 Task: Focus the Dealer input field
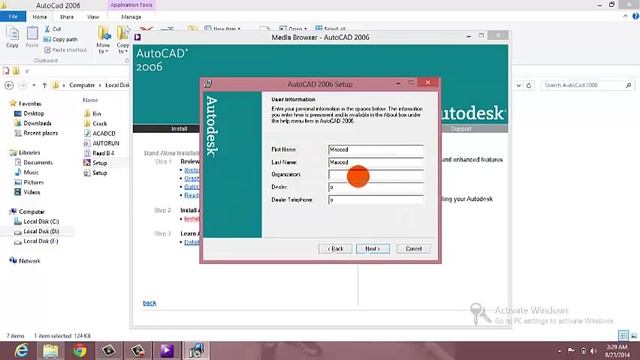point(376,187)
